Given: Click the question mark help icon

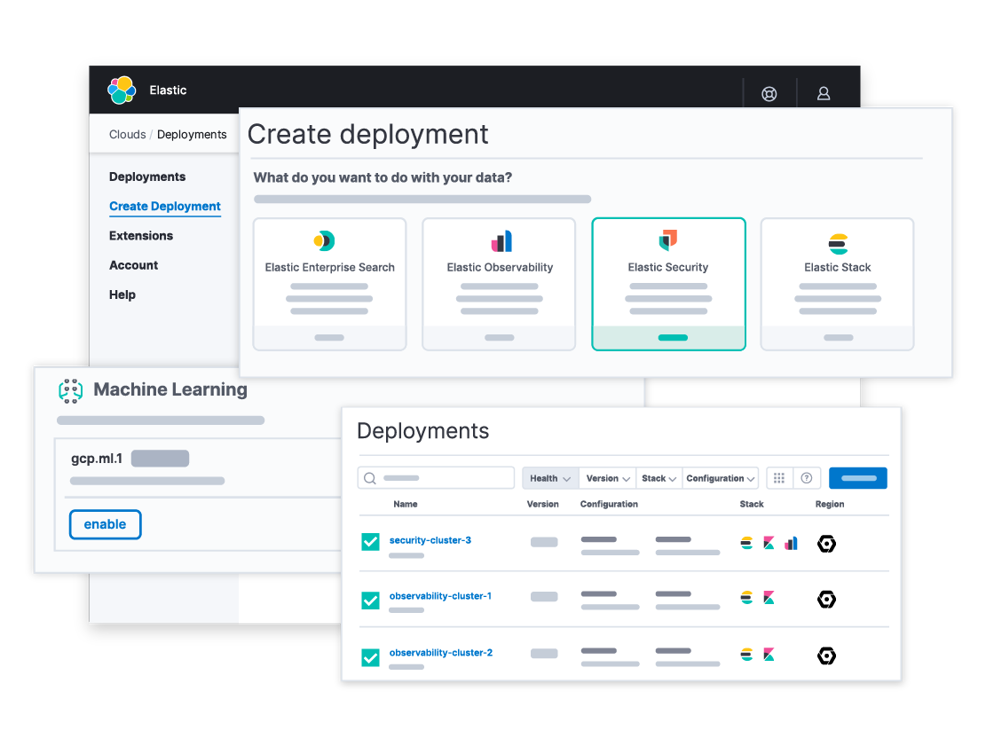Looking at the screenshot, I should click(807, 478).
